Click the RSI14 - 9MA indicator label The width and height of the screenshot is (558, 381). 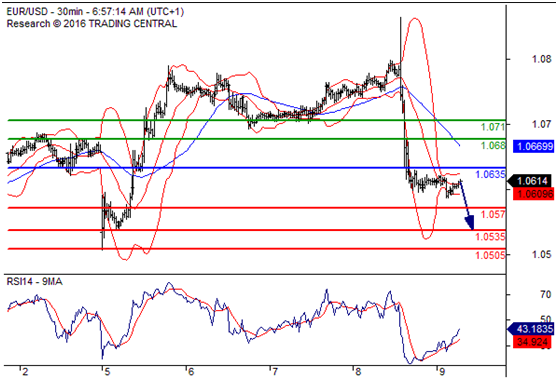click(35, 282)
